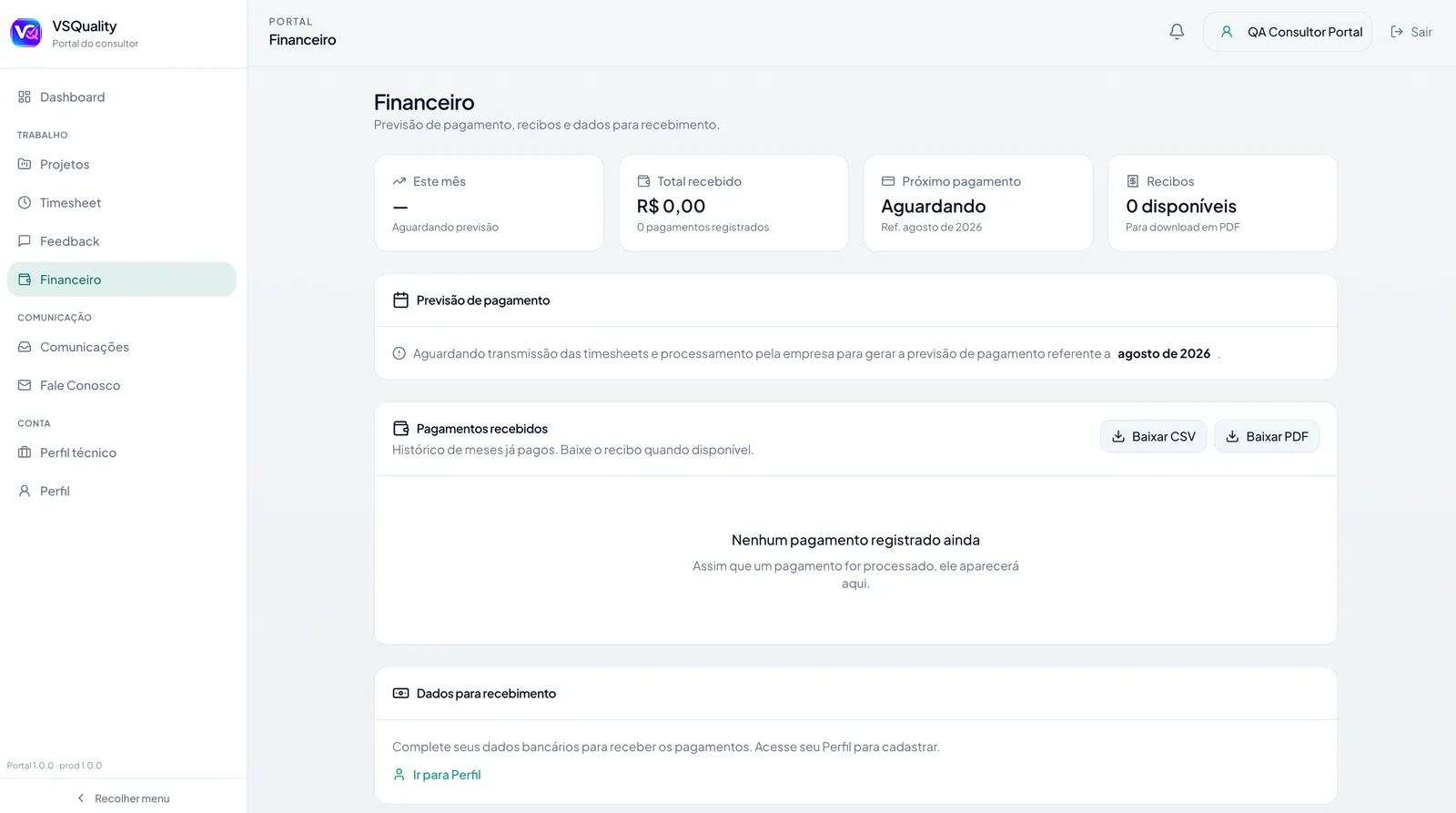Click the user avatar icon beside QA Consultor Portal
The image size is (1456, 813).
1227,32
